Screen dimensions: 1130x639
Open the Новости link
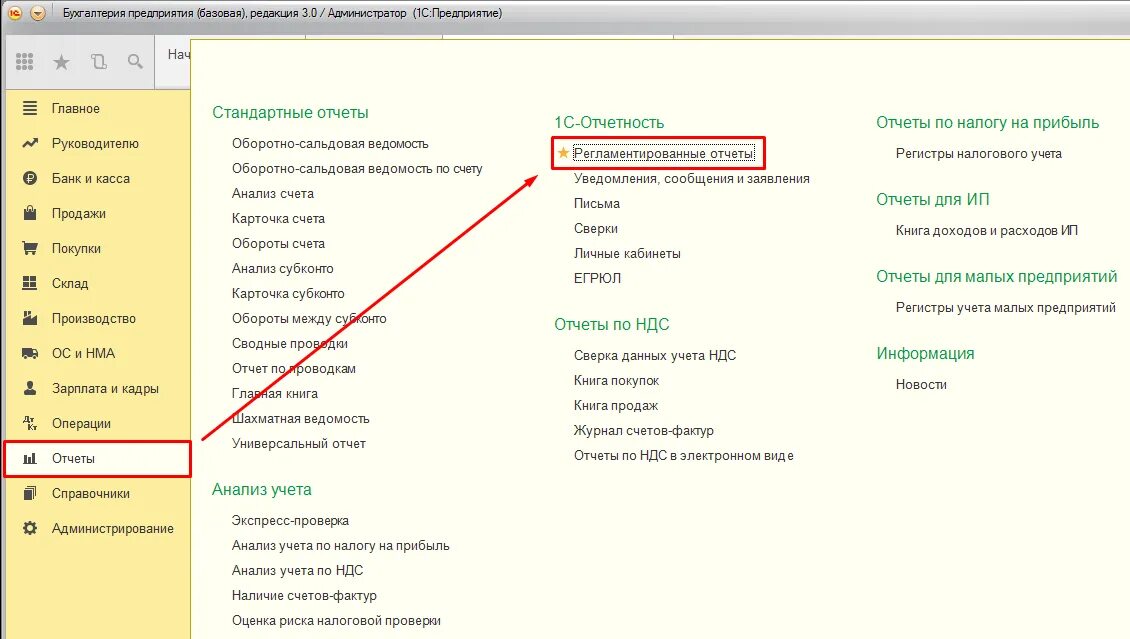point(921,385)
